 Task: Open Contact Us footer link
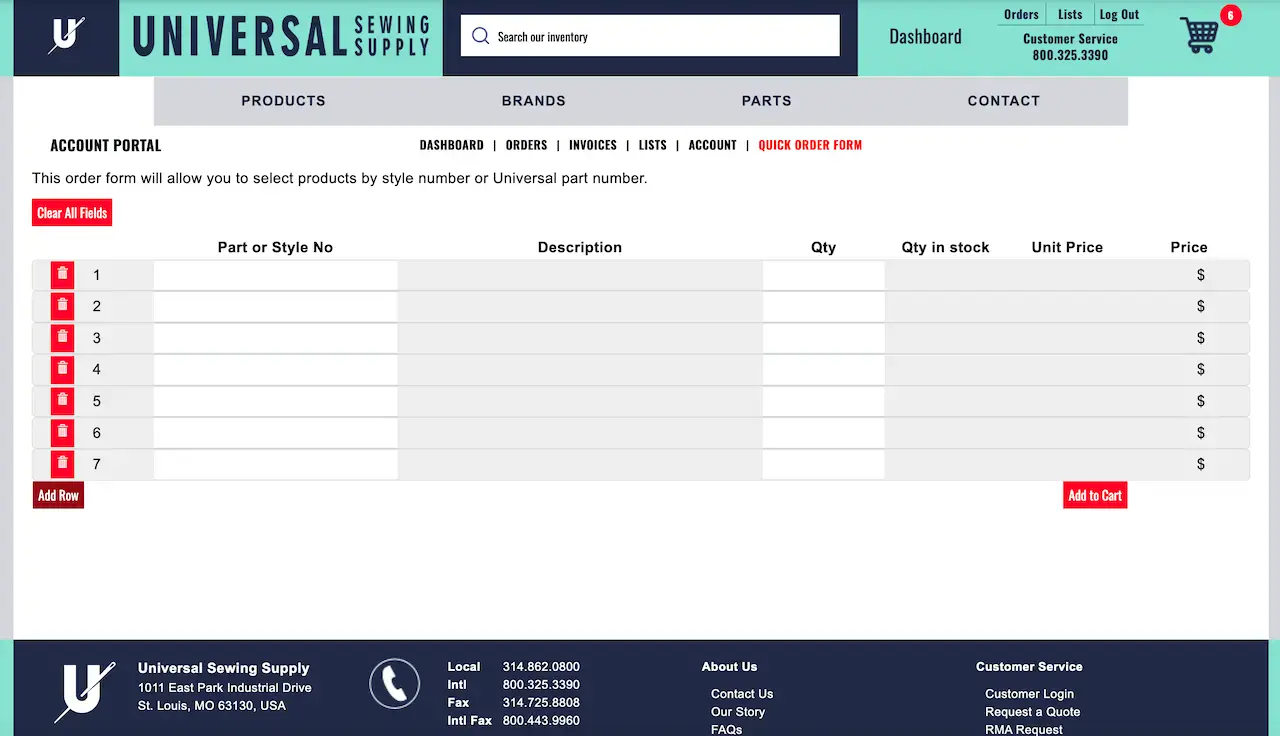(742, 694)
